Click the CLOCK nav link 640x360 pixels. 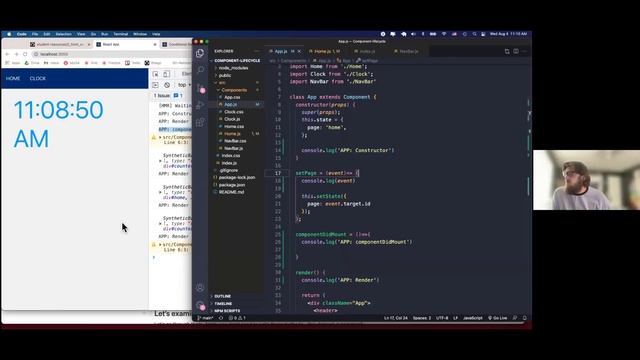pos(38,78)
